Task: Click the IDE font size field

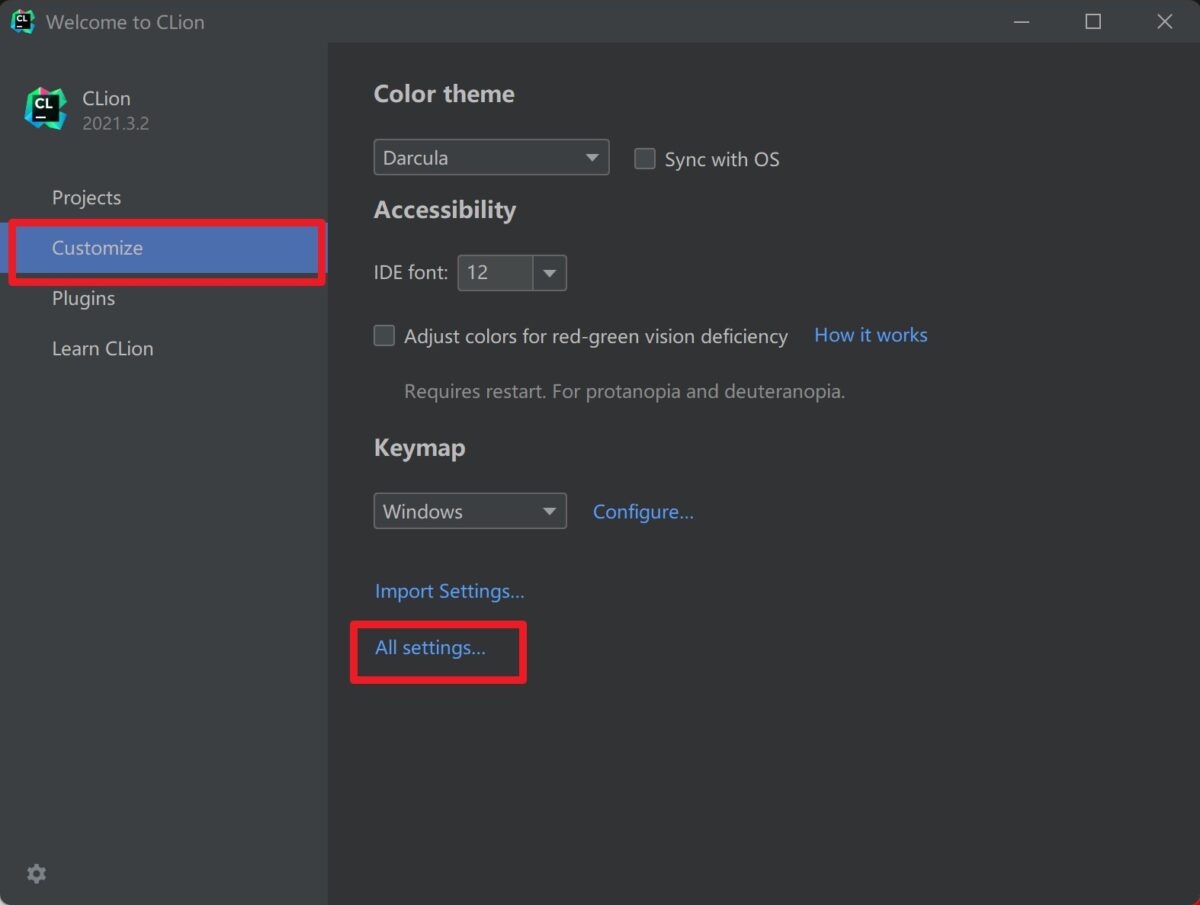Action: (x=495, y=272)
